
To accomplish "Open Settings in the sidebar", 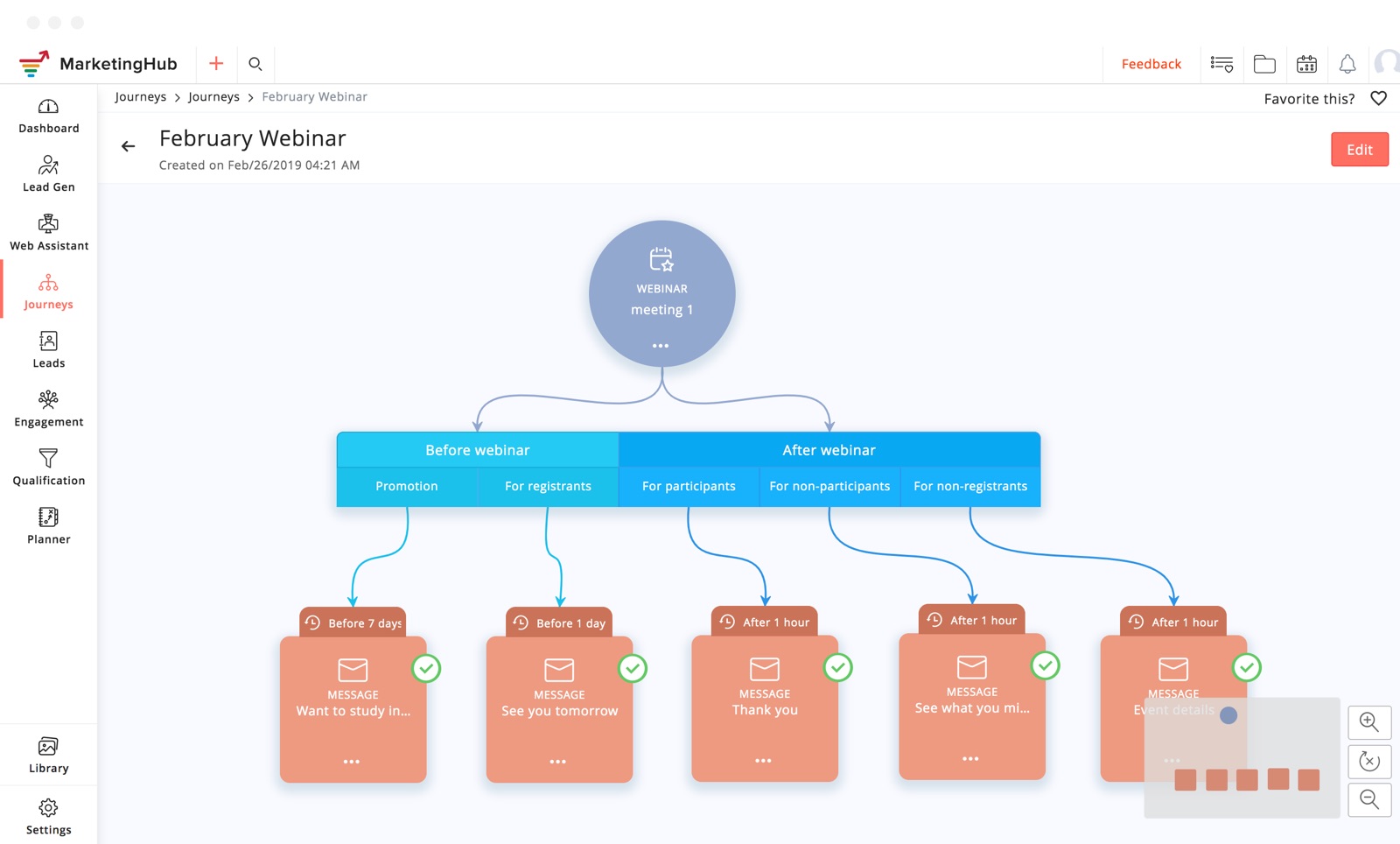I will click(49, 817).
